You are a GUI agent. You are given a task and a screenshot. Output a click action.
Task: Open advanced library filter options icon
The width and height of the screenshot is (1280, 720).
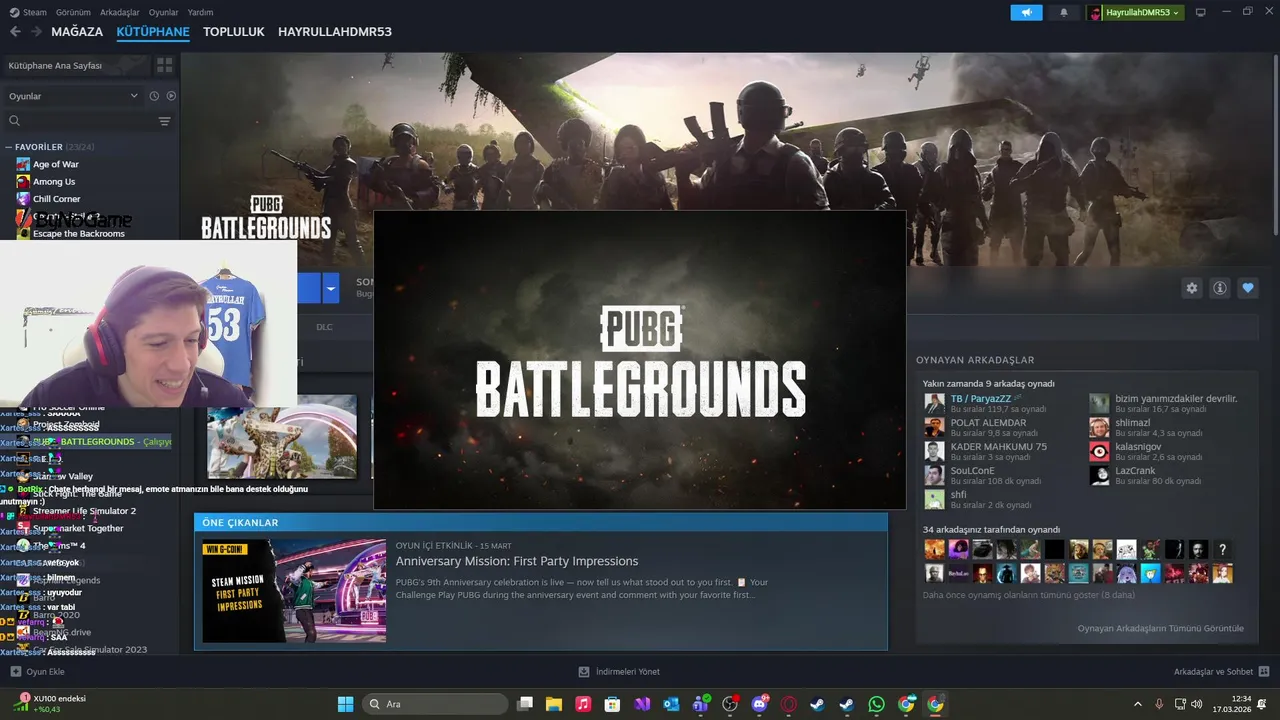[x=165, y=121]
